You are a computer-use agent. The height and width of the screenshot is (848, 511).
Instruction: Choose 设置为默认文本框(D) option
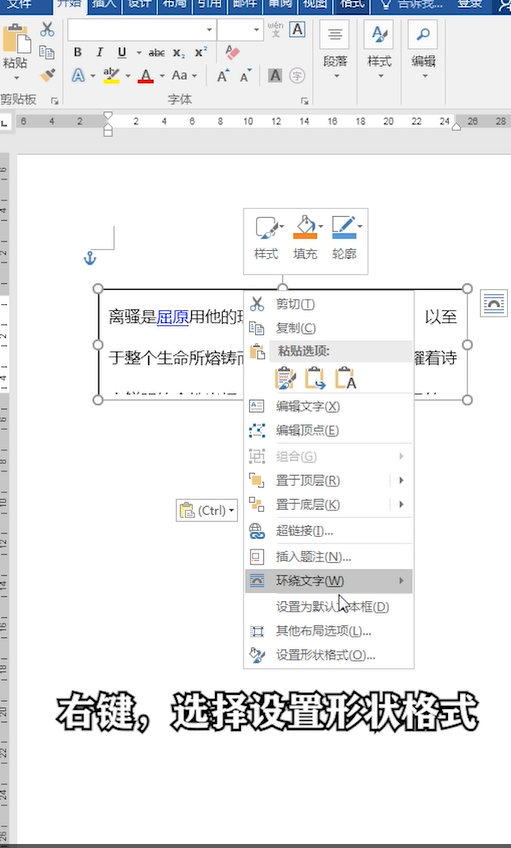[329, 607]
